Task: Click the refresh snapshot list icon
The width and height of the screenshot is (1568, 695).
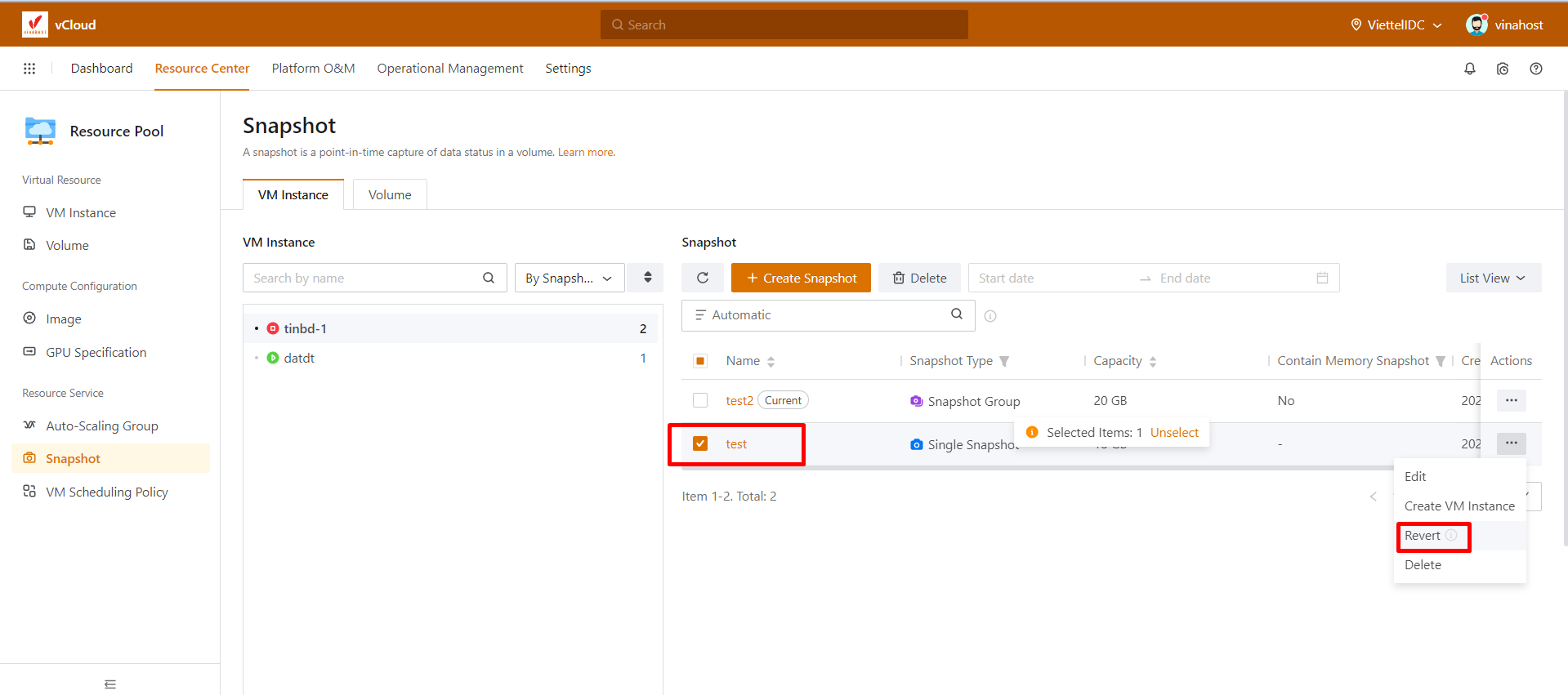Action: (x=702, y=278)
